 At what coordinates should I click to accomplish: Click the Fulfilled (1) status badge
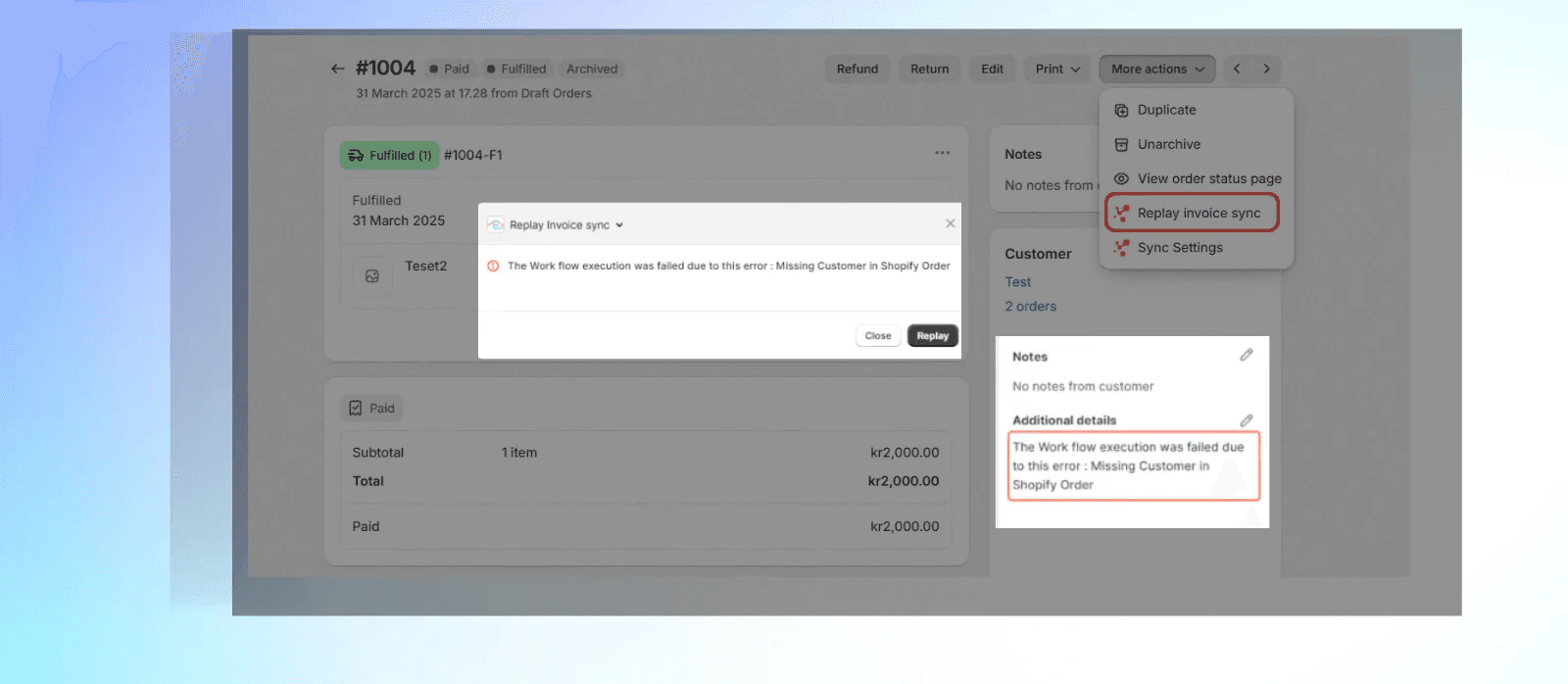(x=390, y=155)
